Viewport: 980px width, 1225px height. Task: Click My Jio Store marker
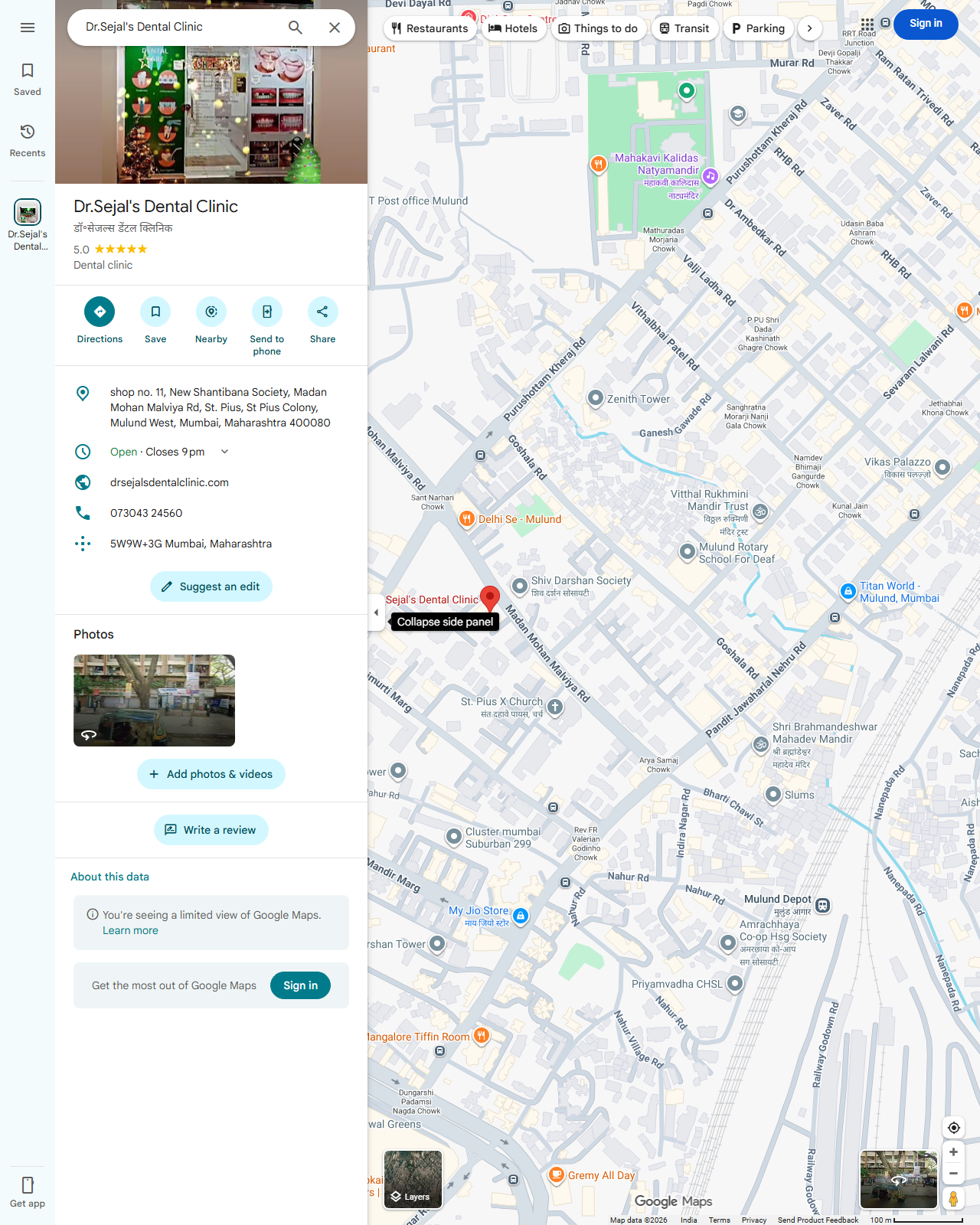click(521, 916)
